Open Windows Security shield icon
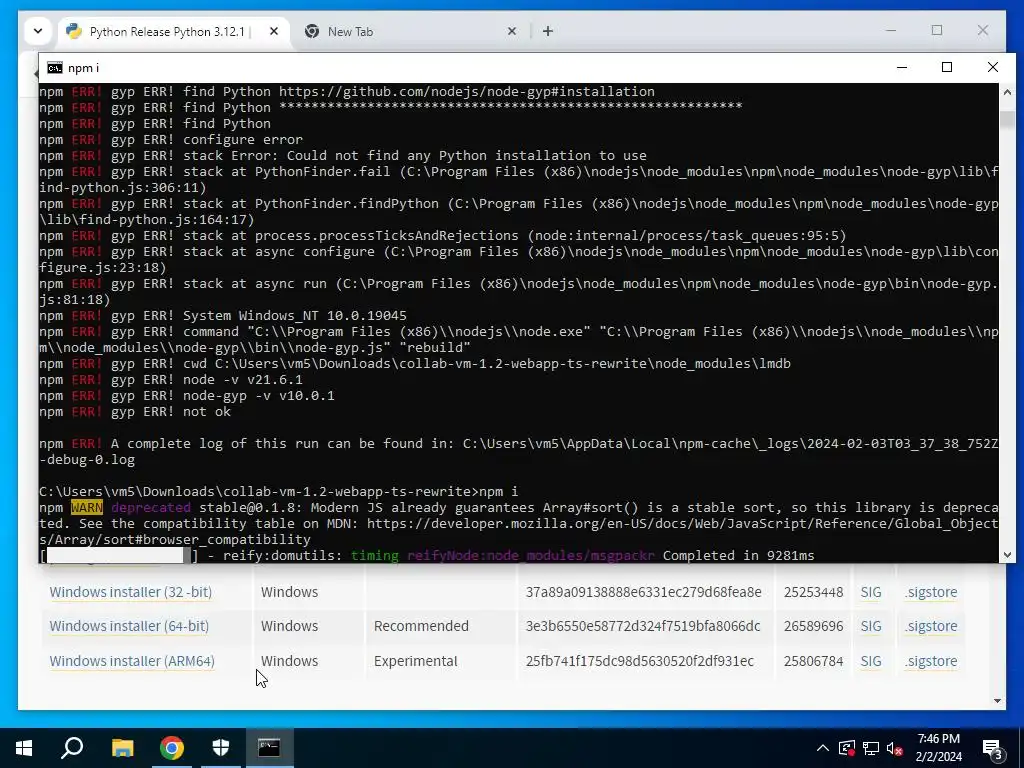This screenshot has width=1024, height=768. pyautogui.click(x=221, y=748)
